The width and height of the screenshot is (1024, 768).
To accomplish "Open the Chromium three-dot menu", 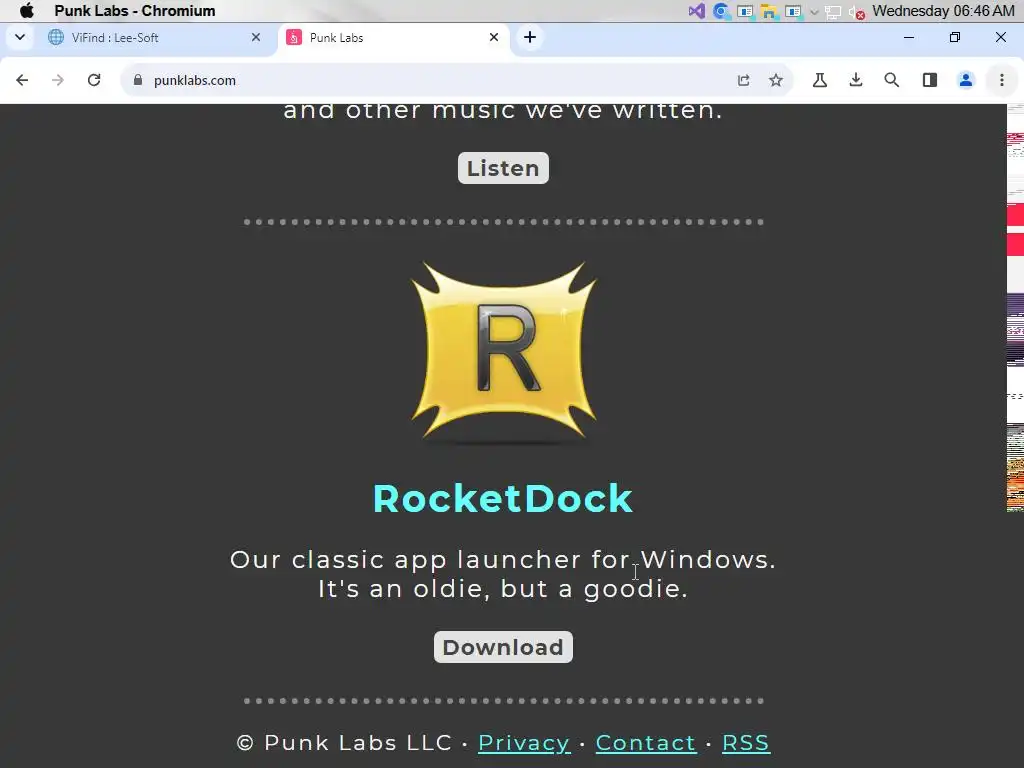I will [1002, 80].
